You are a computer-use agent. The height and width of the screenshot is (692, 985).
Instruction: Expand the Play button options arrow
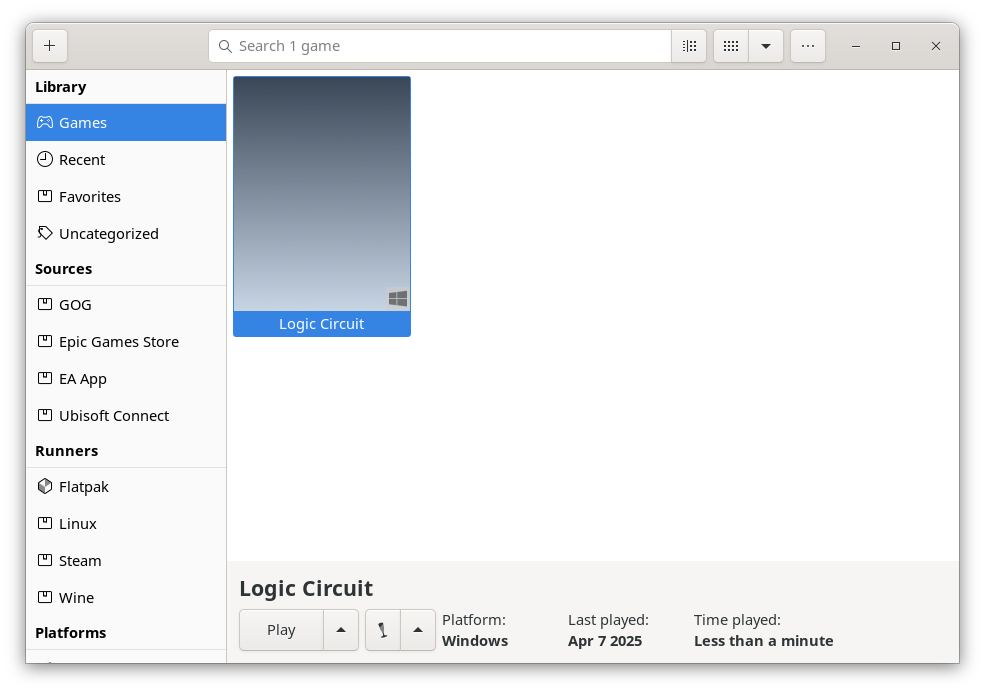point(341,630)
